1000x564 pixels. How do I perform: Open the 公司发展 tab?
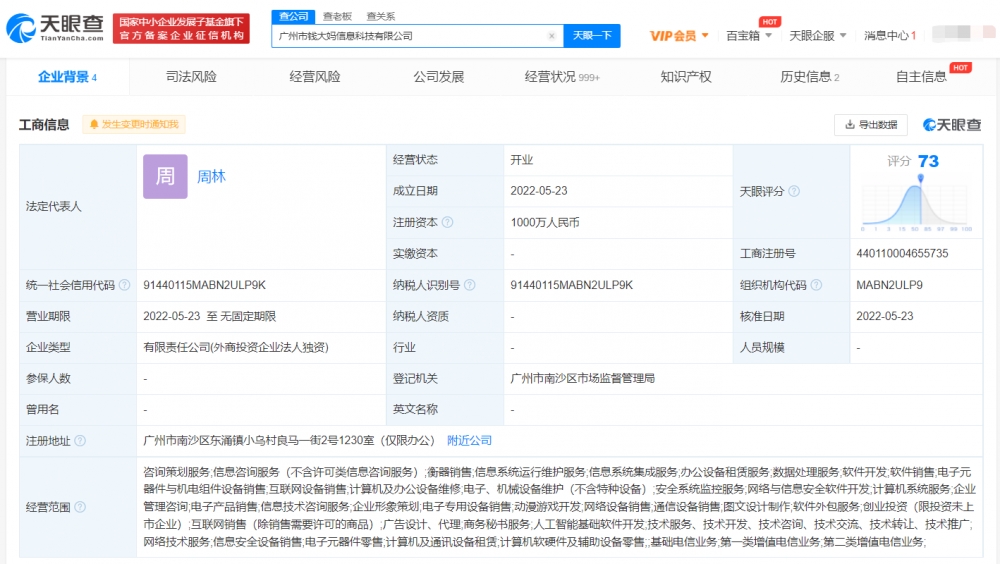[439, 77]
